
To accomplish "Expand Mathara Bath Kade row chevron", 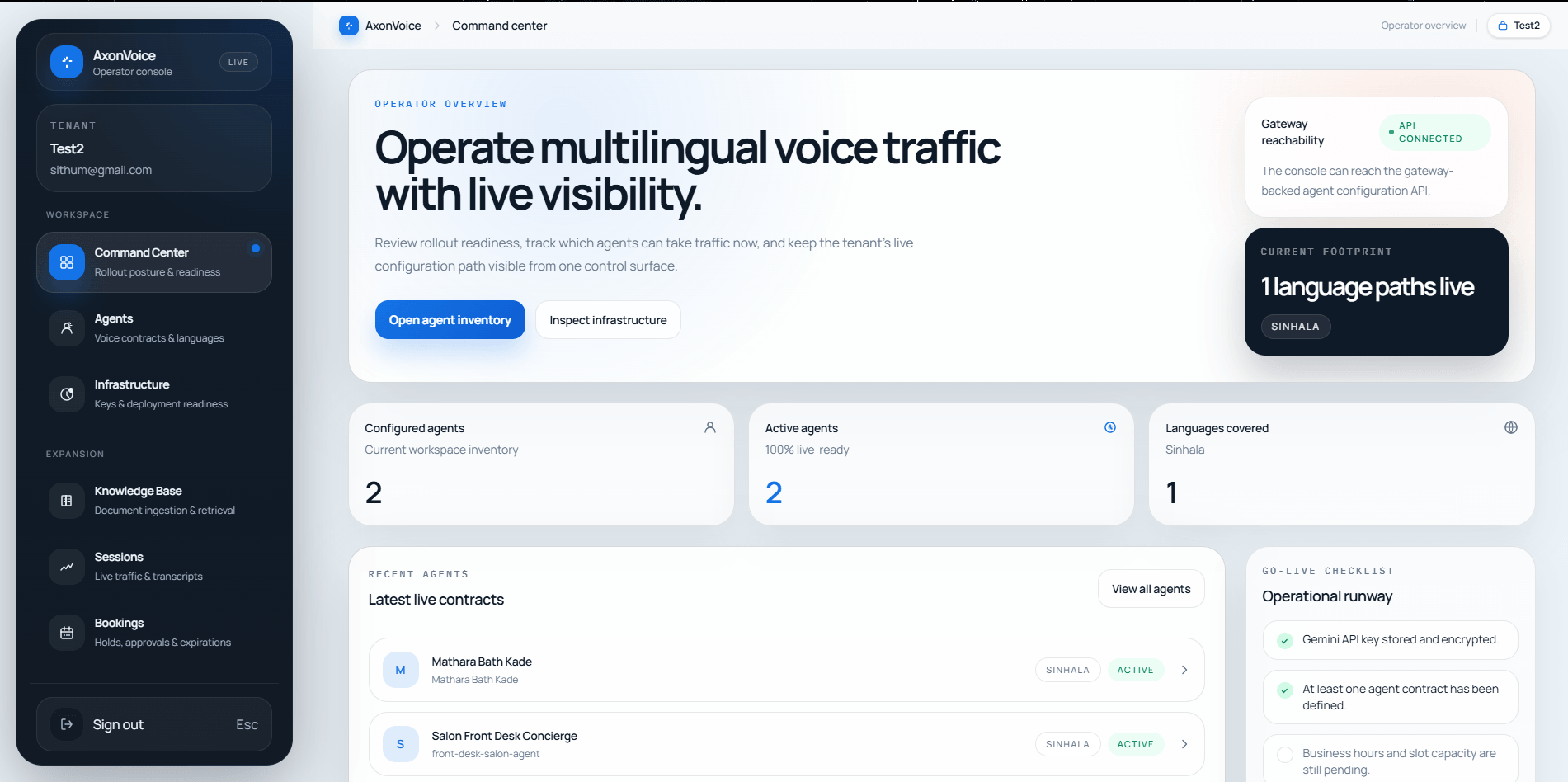I will pyautogui.click(x=1184, y=670).
